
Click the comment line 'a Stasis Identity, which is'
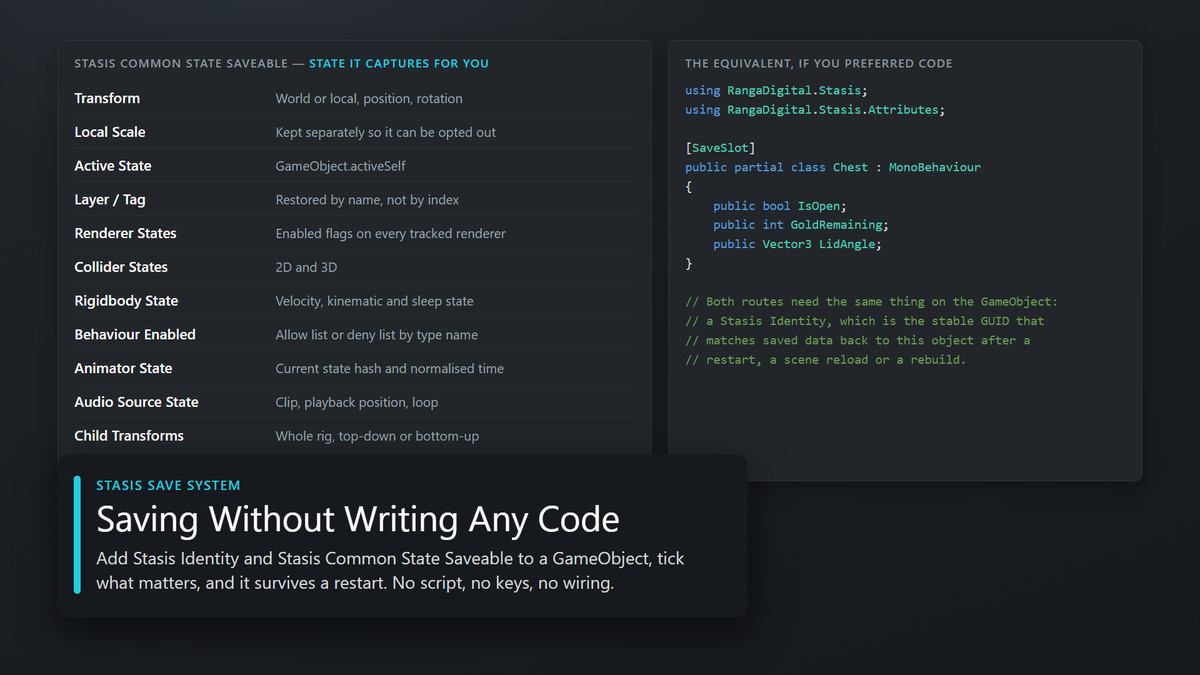tap(864, 321)
